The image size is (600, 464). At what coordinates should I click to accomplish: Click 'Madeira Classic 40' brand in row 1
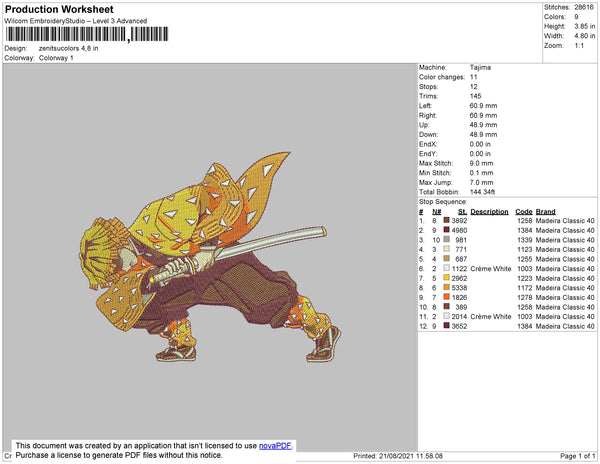[565, 221]
